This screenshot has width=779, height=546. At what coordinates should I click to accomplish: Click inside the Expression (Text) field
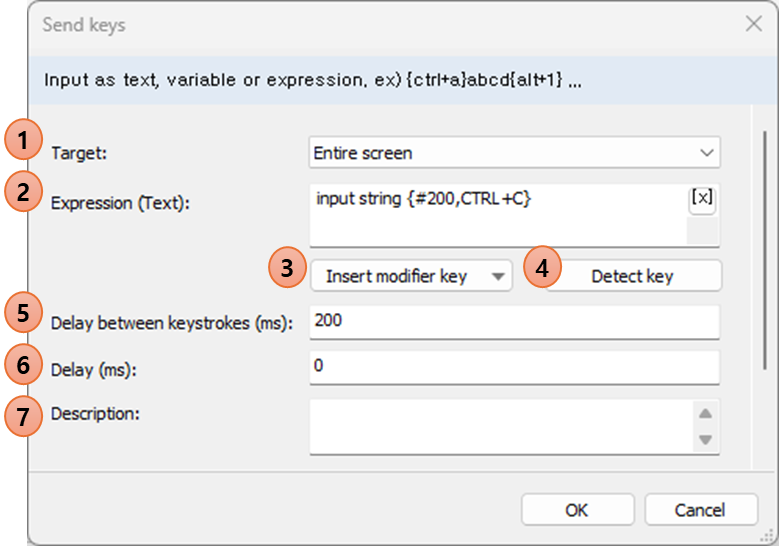[498, 215]
